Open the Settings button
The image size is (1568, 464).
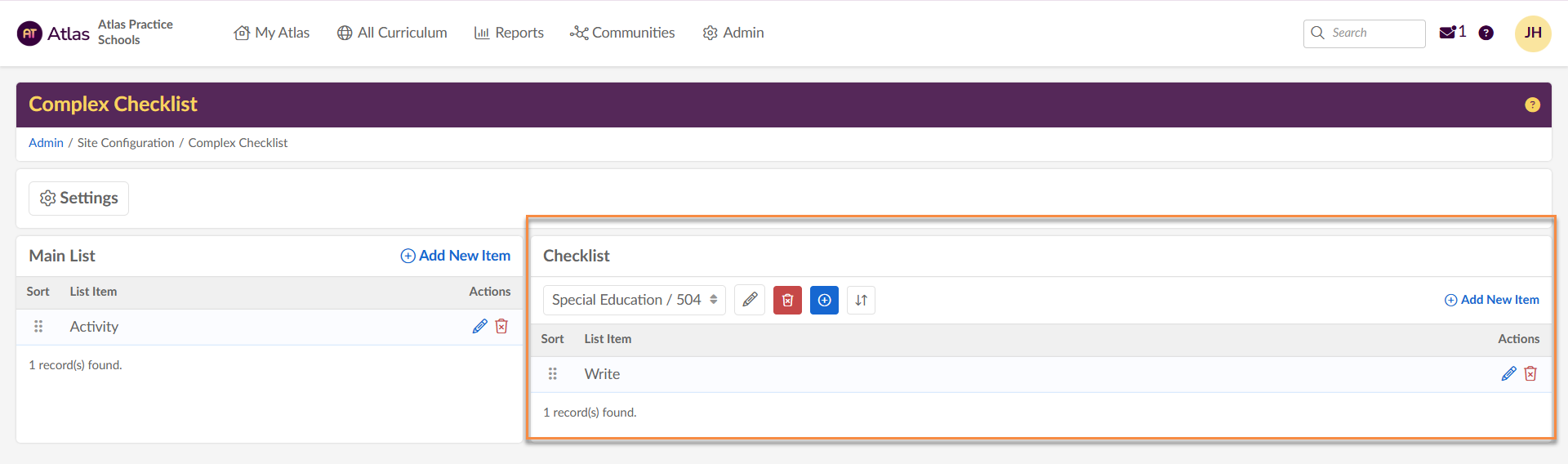pos(79,199)
